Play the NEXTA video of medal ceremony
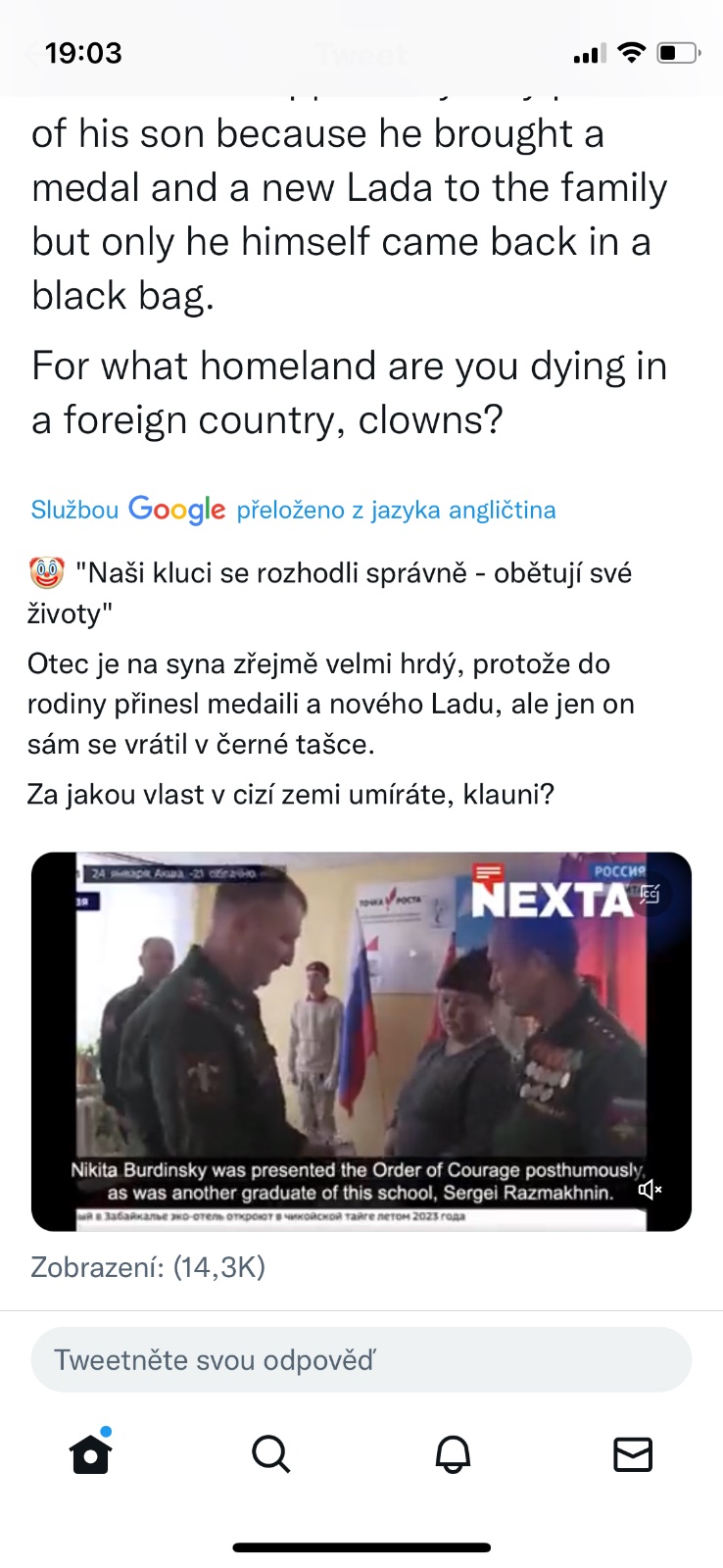 click(361, 1041)
